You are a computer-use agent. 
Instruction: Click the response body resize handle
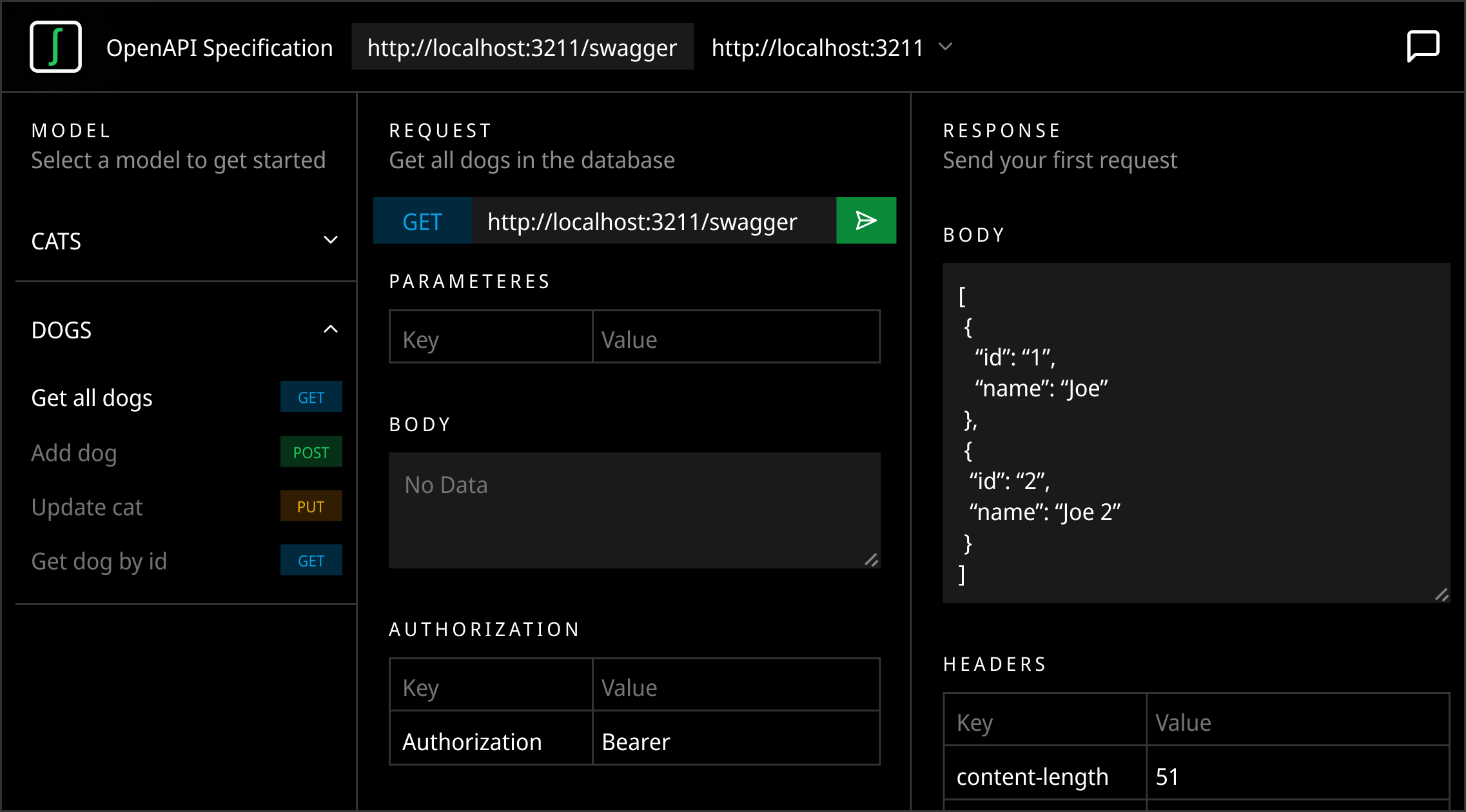coord(1442,594)
